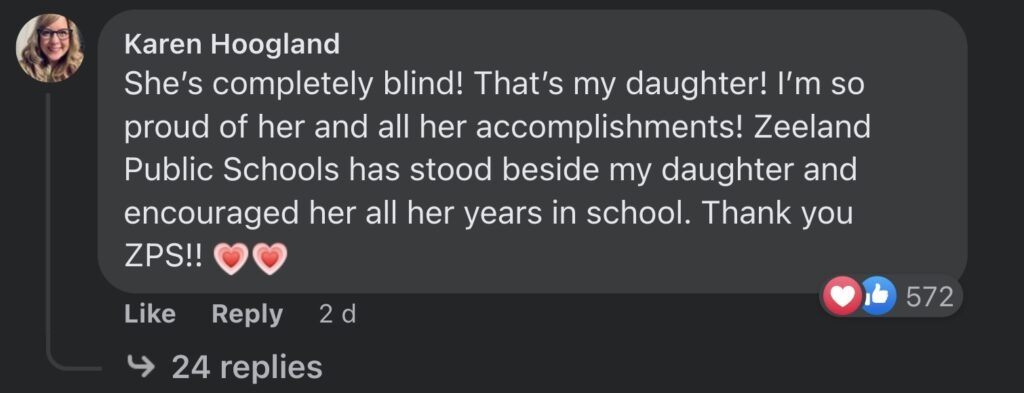Like Karen Hoogland's comment
Image resolution: width=1024 pixels, height=393 pixels.
click(x=150, y=314)
